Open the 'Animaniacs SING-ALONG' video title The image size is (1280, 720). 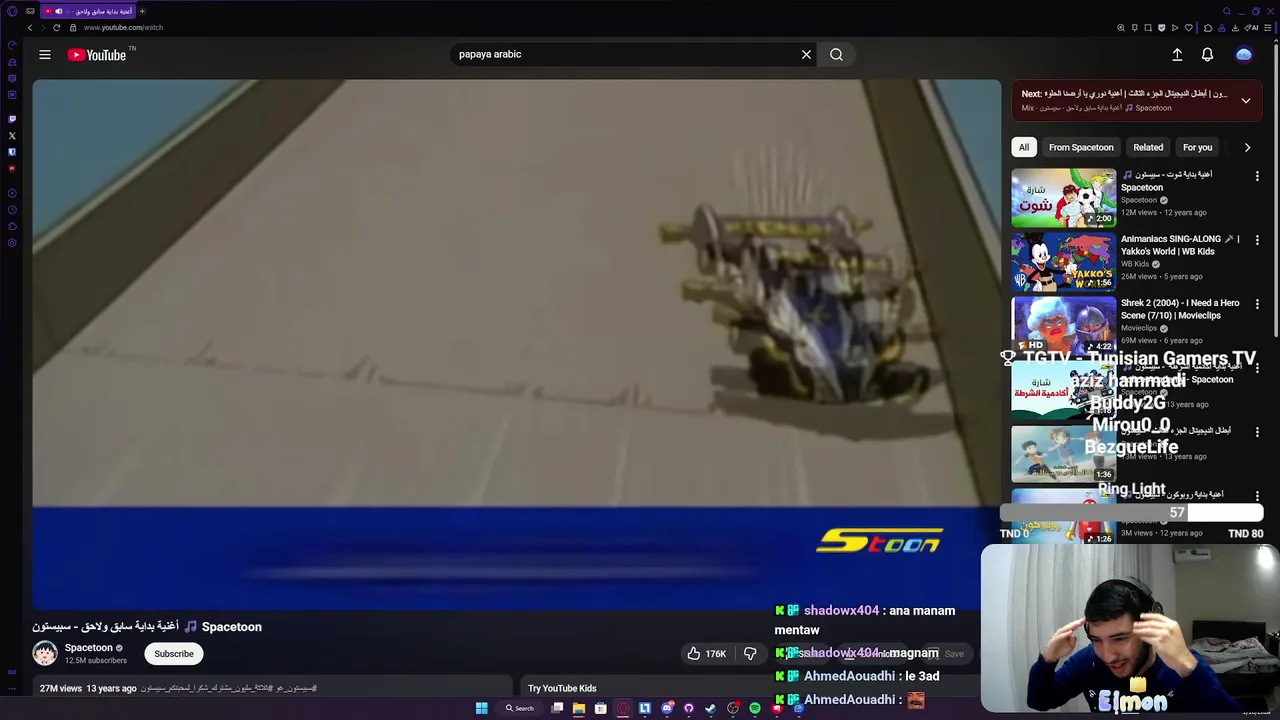coord(1180,245)
